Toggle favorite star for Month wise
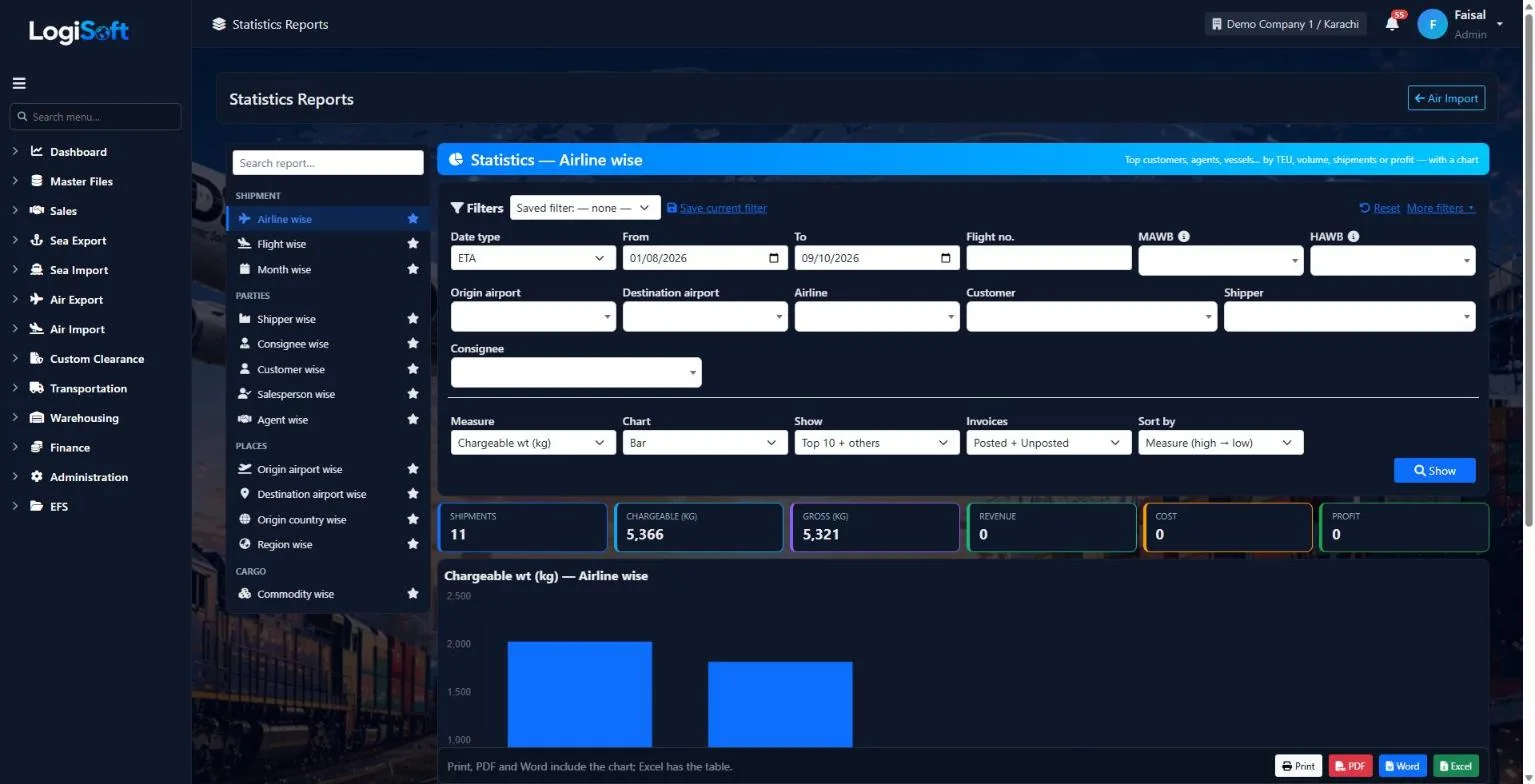Viewport: 1535px width, 784px height. click(413, 269)
